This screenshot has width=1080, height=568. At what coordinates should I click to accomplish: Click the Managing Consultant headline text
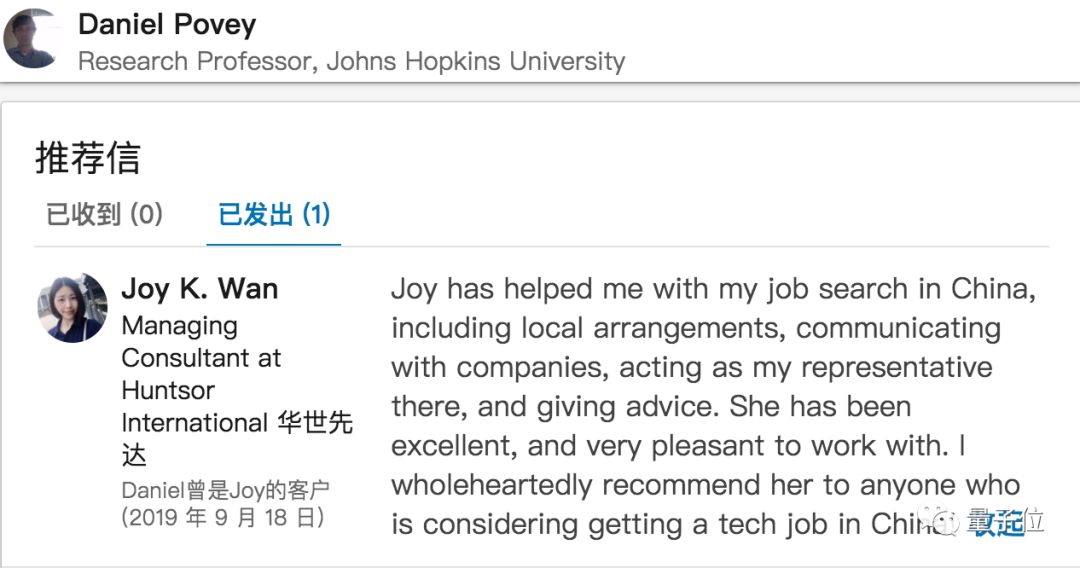tap(201, 341)
